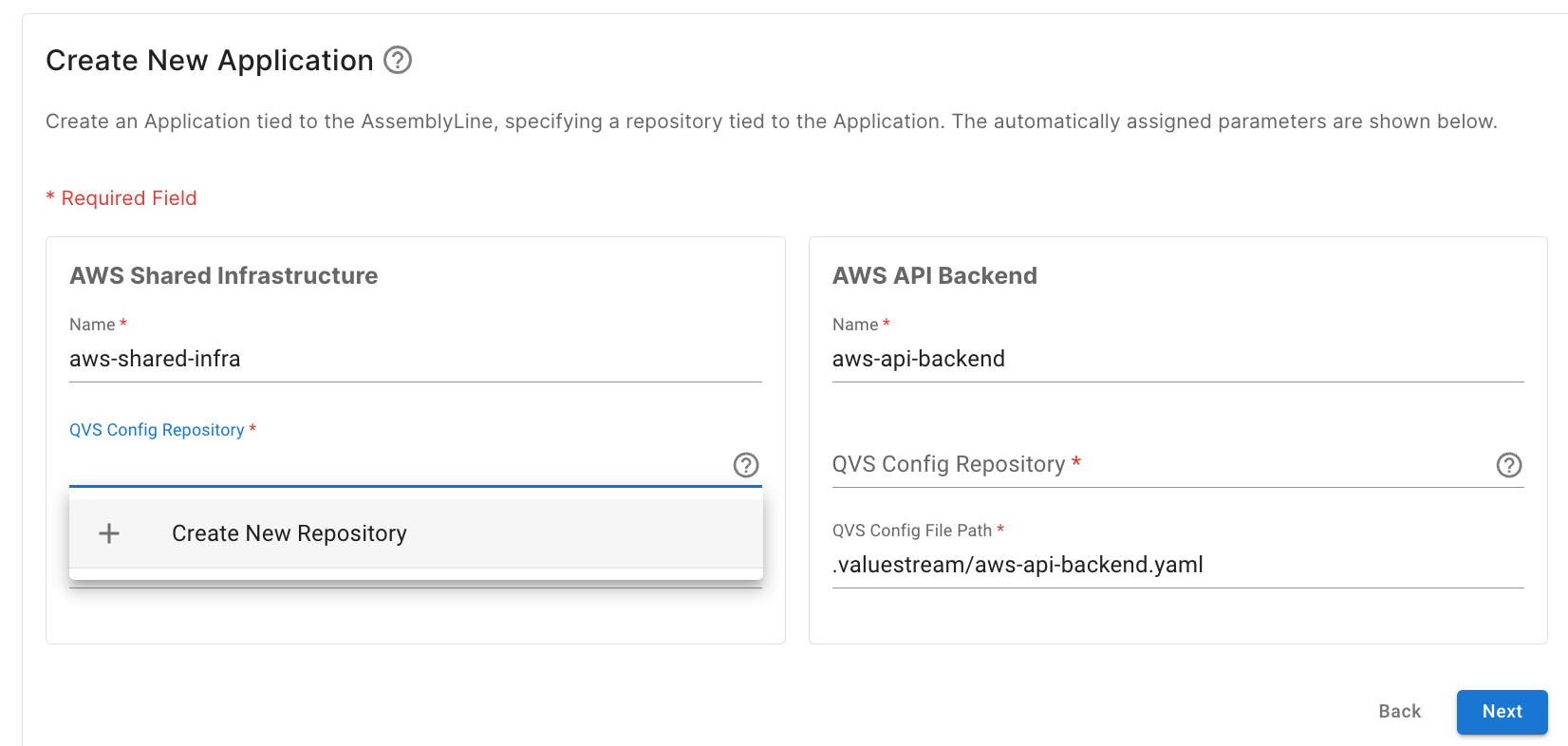Click blue QVS Config Repository label in Shared Infrastructure
The width and height of the screenshot is (1568, 746).
(x=157, y=430)
